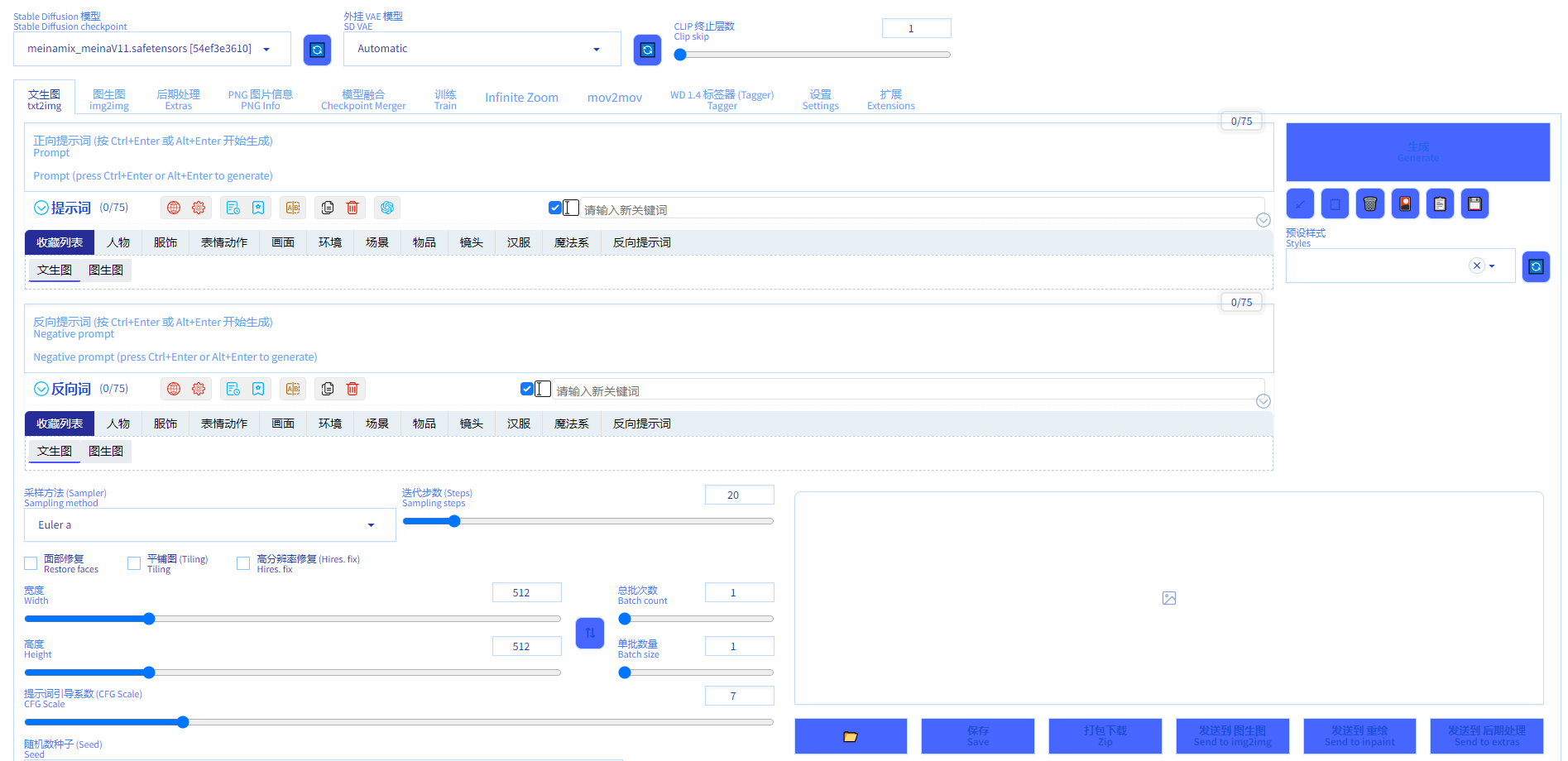The image size is (1568, 761).
Task: Click the translate icon in the 反向词 toolbar
Action: pos(293,389)
